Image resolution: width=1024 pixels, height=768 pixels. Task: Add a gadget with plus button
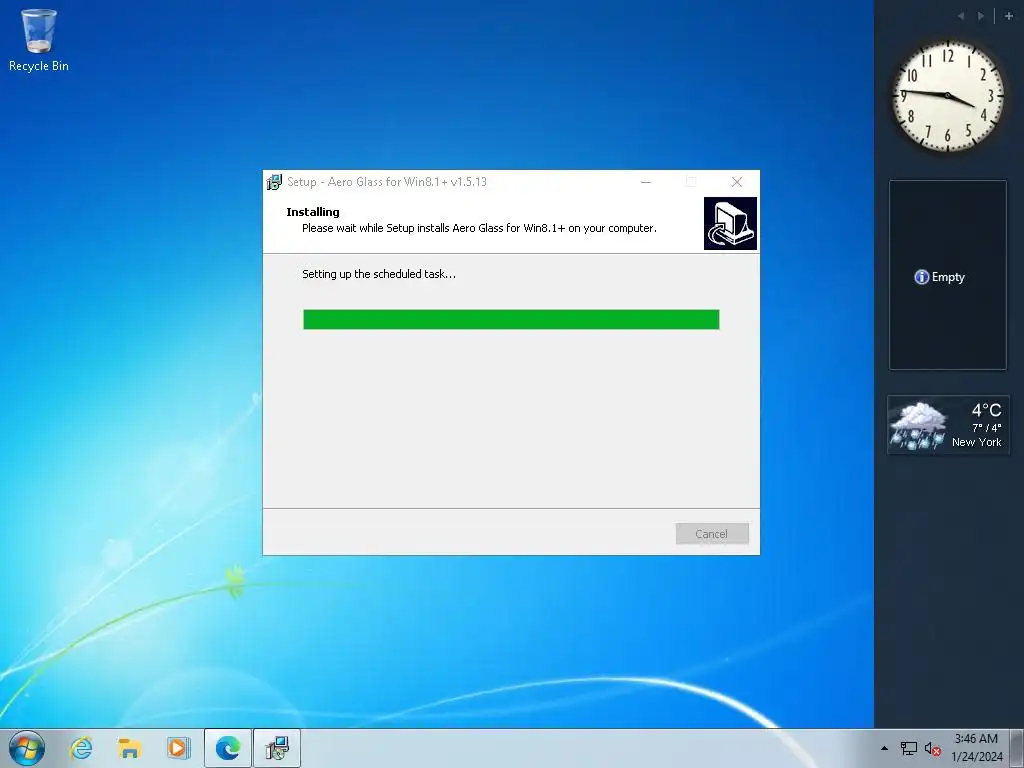point(1008,16)
